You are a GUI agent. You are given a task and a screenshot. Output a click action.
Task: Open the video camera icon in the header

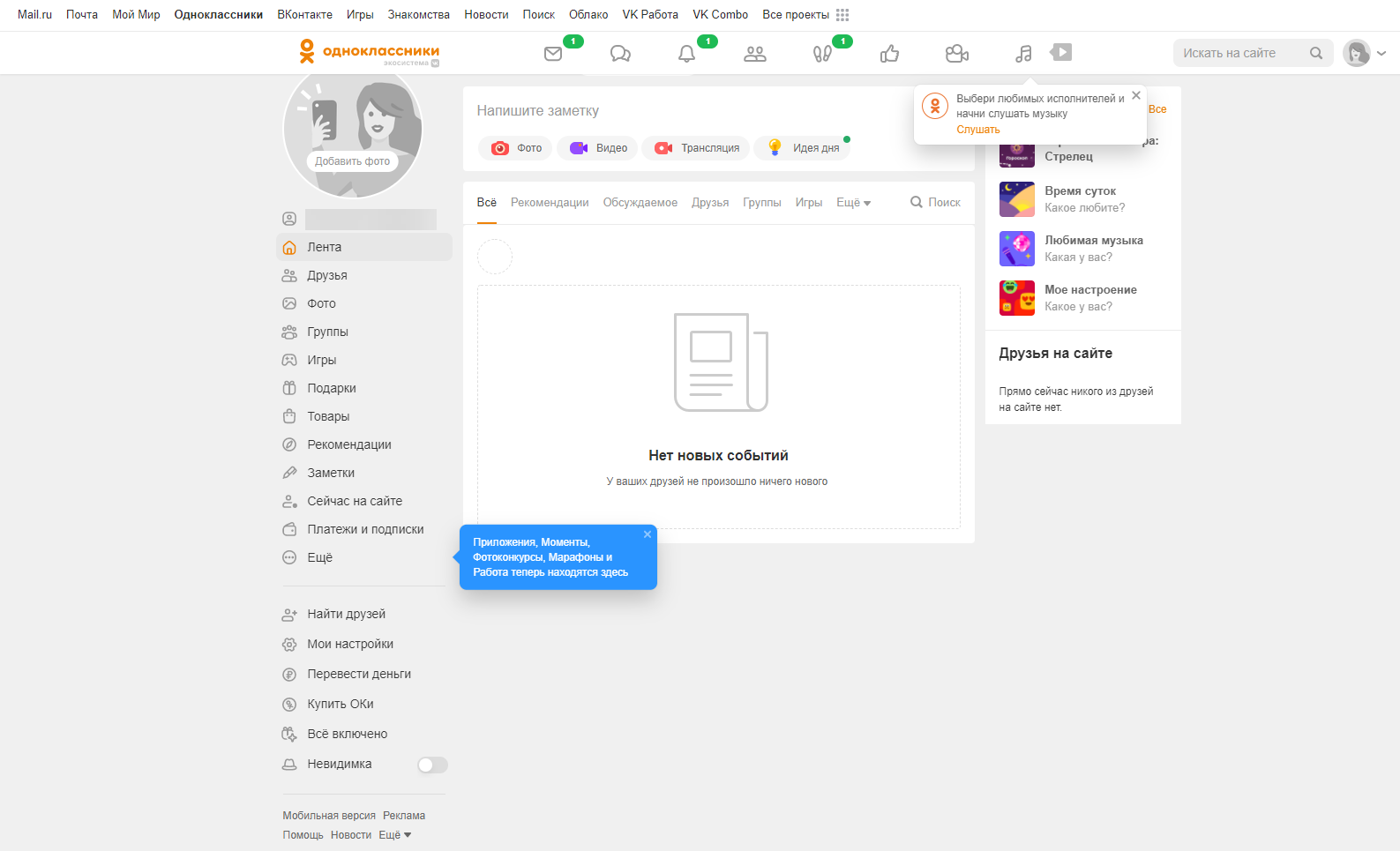point(957,54)
